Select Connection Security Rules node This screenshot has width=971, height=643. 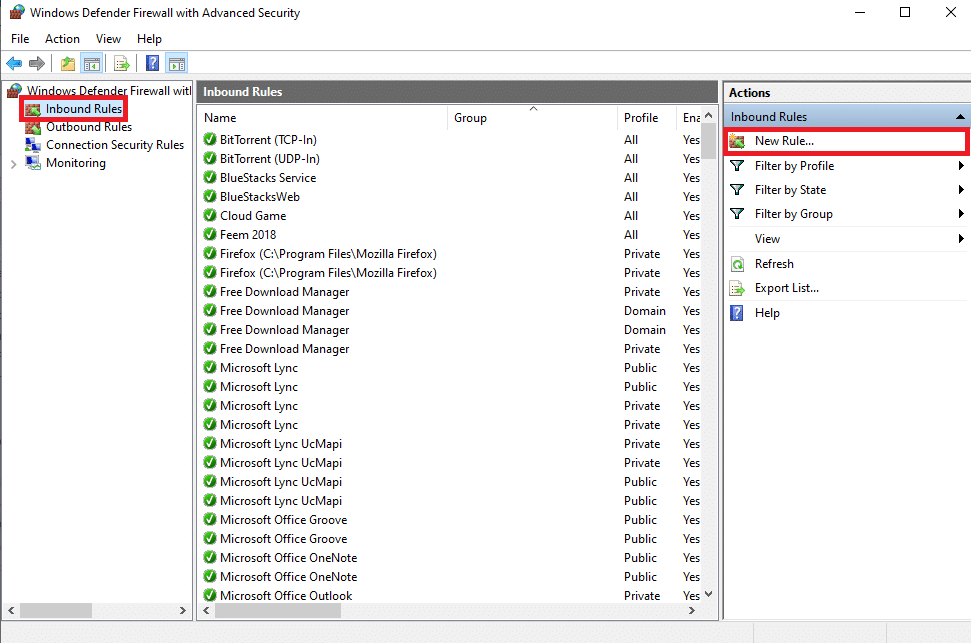tap(115, 145)
